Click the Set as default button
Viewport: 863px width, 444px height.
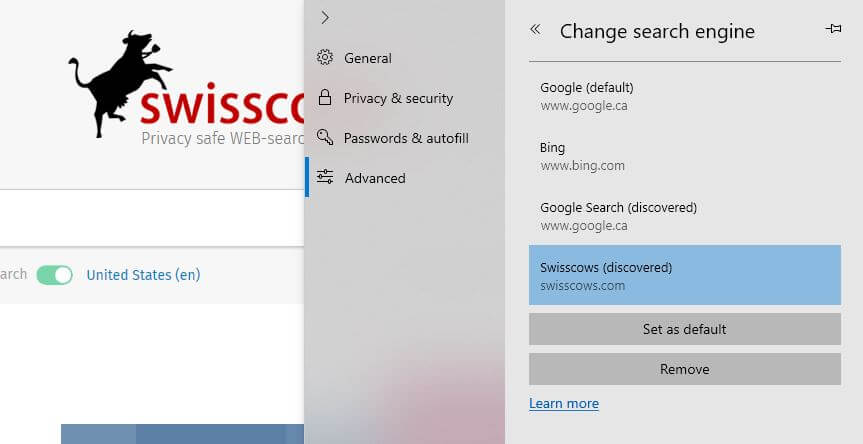click(x=685, y=329)
